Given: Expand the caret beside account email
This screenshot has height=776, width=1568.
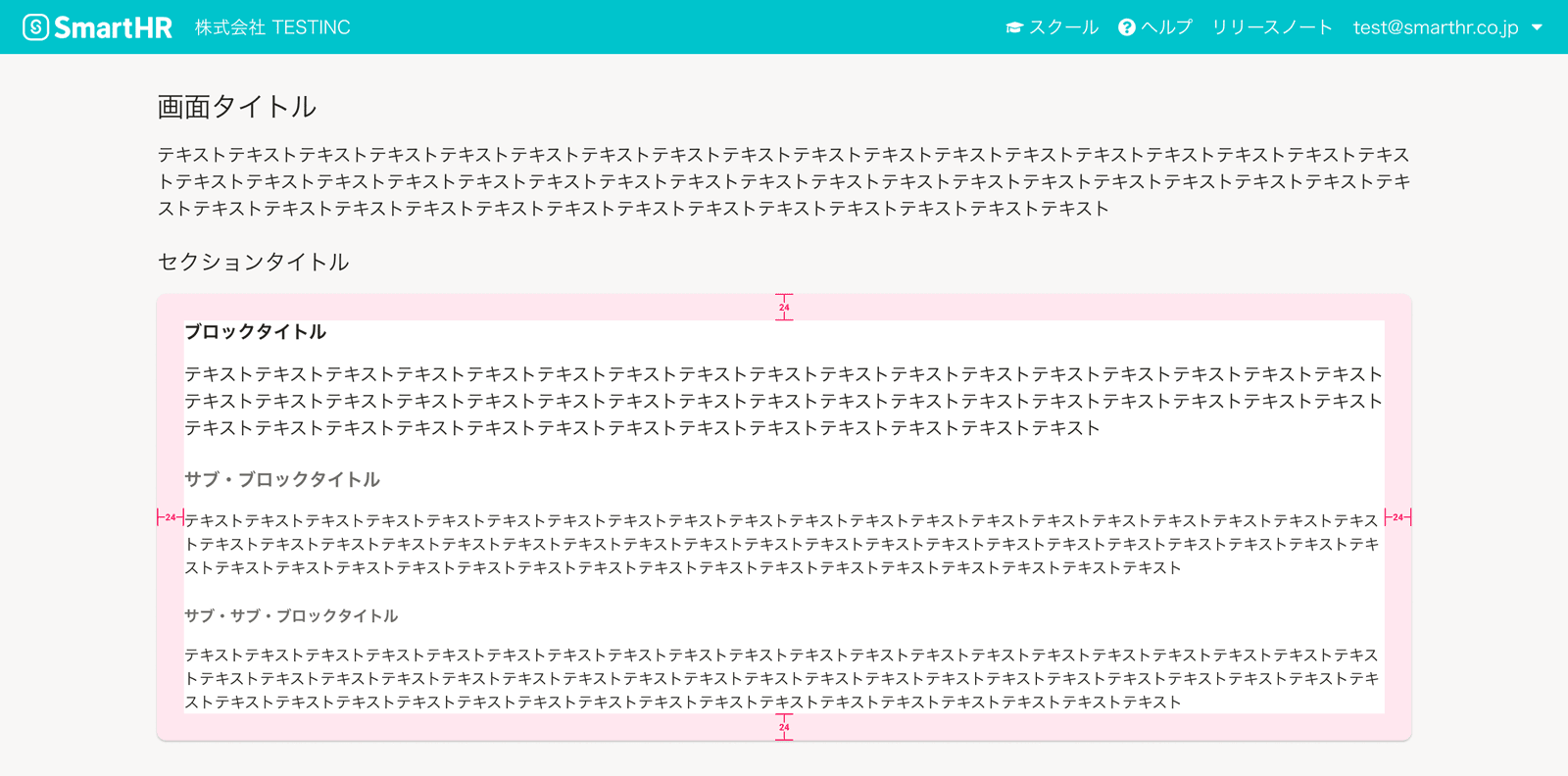Looking at the screenshot, I should [1537, 27].
